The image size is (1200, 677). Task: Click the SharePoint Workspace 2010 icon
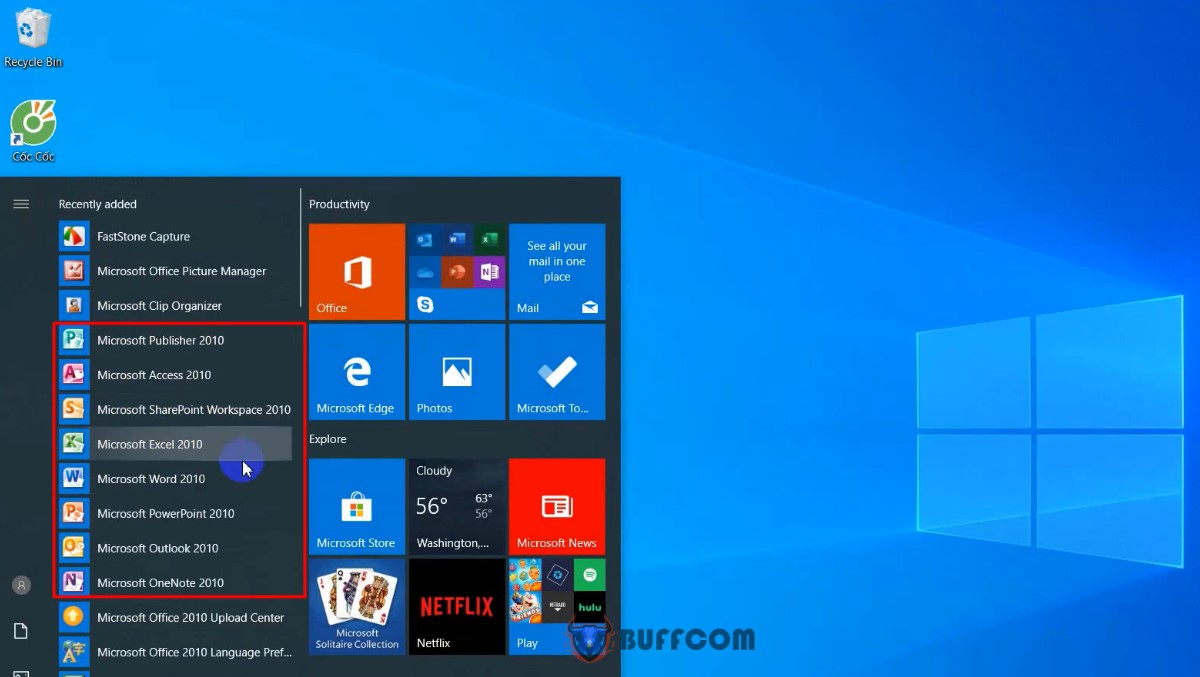click(x=74, y=410)
